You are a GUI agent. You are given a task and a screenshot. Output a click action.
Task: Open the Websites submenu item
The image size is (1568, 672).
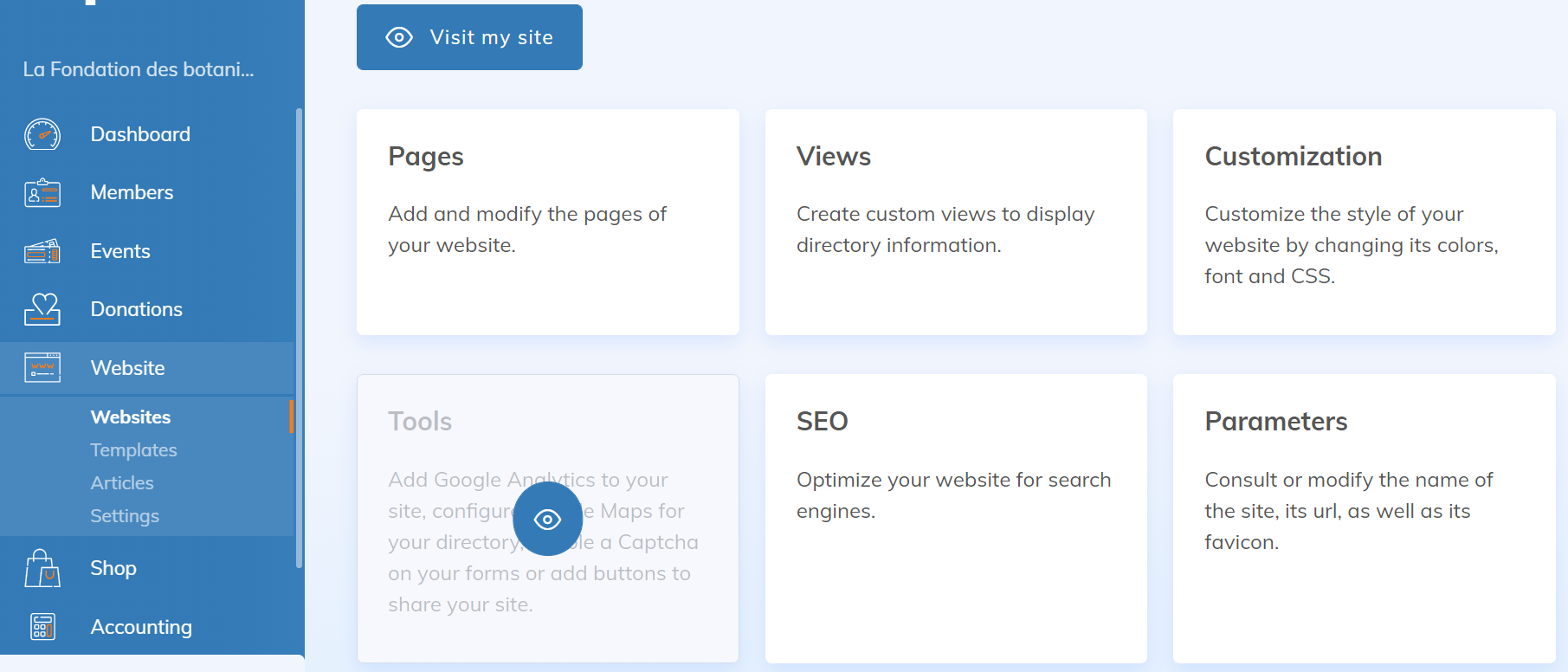[131, 417]
